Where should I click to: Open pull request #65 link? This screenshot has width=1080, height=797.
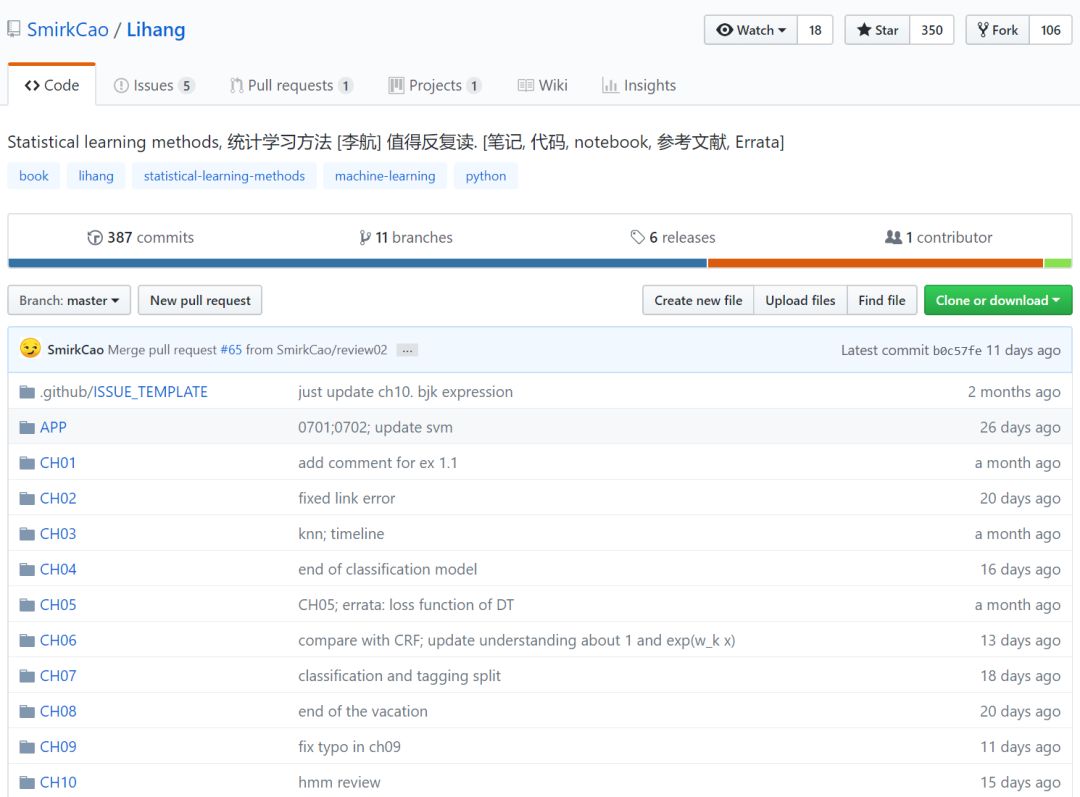(x=231, y=350)
